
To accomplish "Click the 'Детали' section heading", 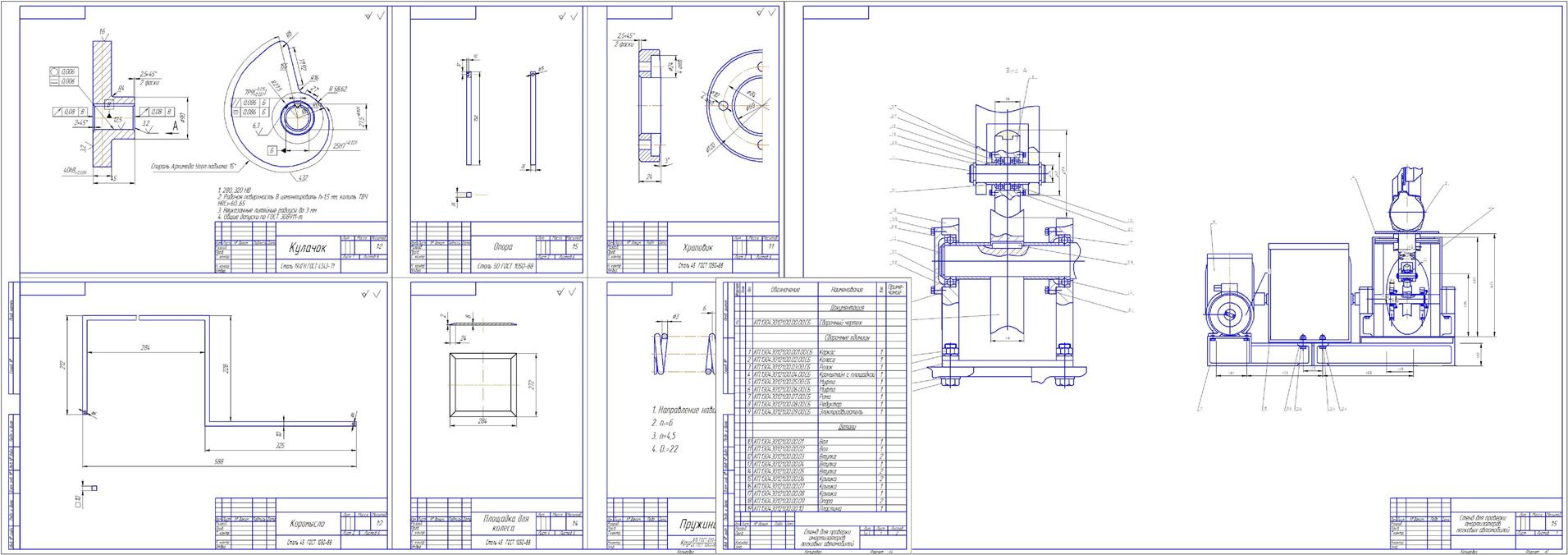I will click(x=848, y=427).
